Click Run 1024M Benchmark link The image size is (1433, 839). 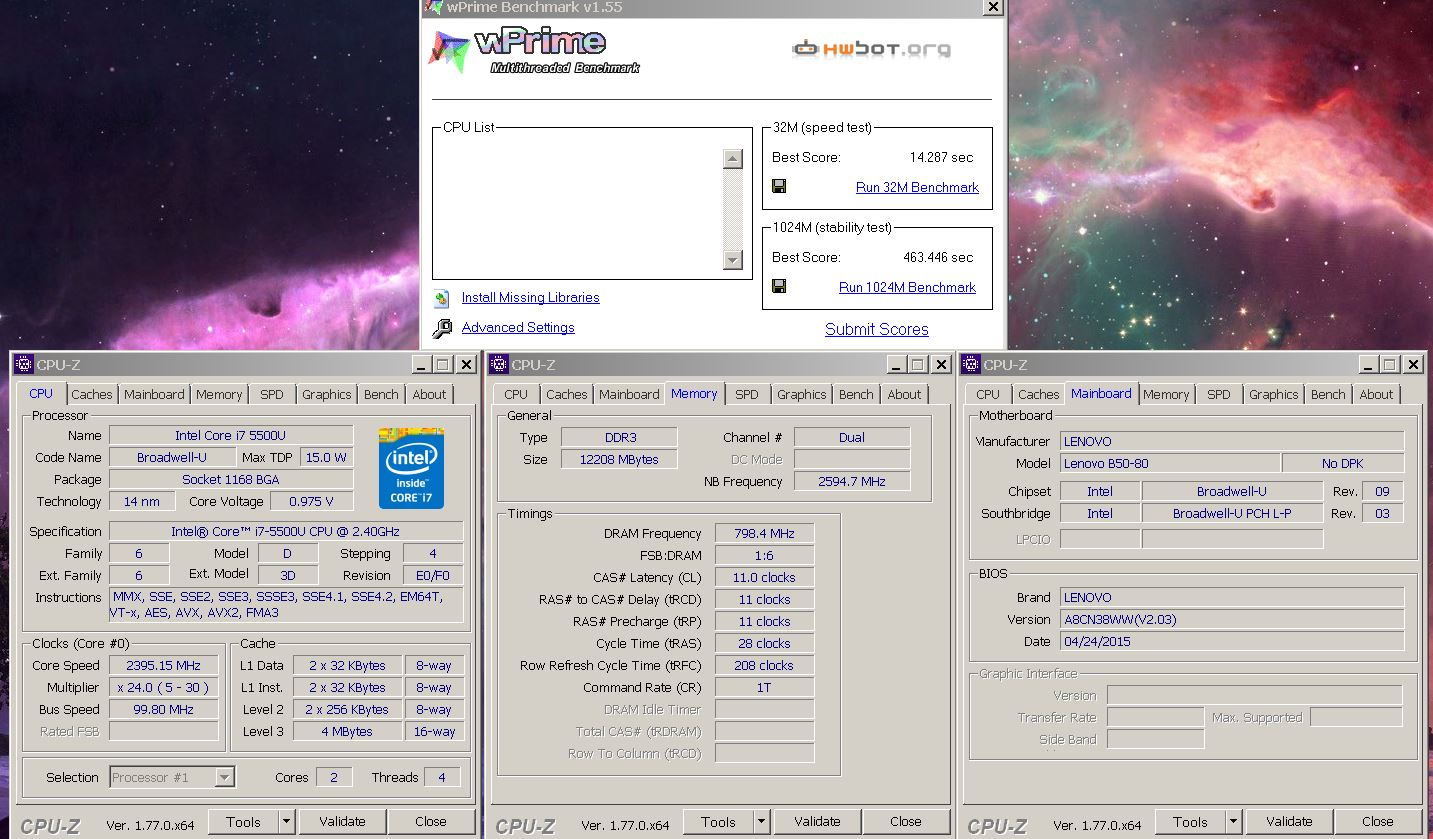tap(907, 287)
